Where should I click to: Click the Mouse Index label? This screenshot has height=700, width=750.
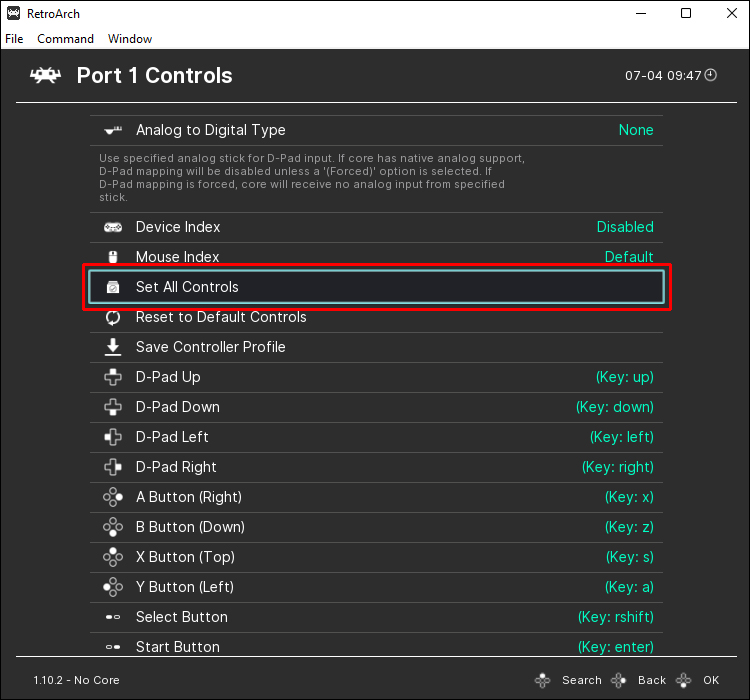tap(177, 257)
